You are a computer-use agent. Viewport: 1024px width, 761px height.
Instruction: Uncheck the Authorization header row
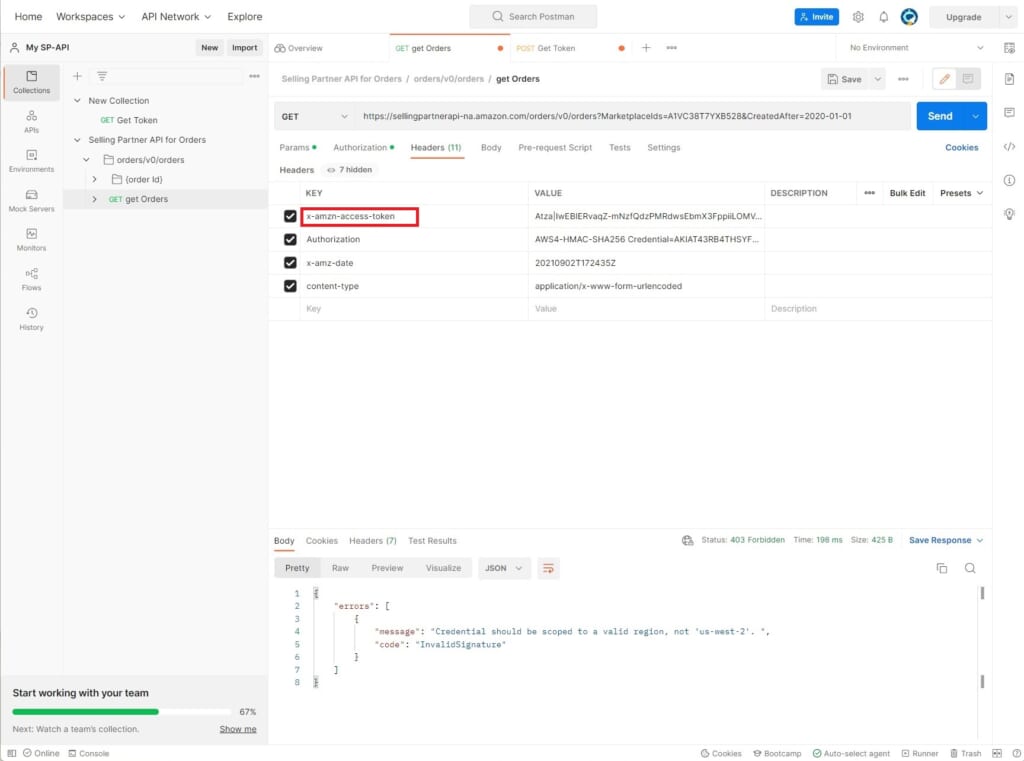click(x=290, y=240)
